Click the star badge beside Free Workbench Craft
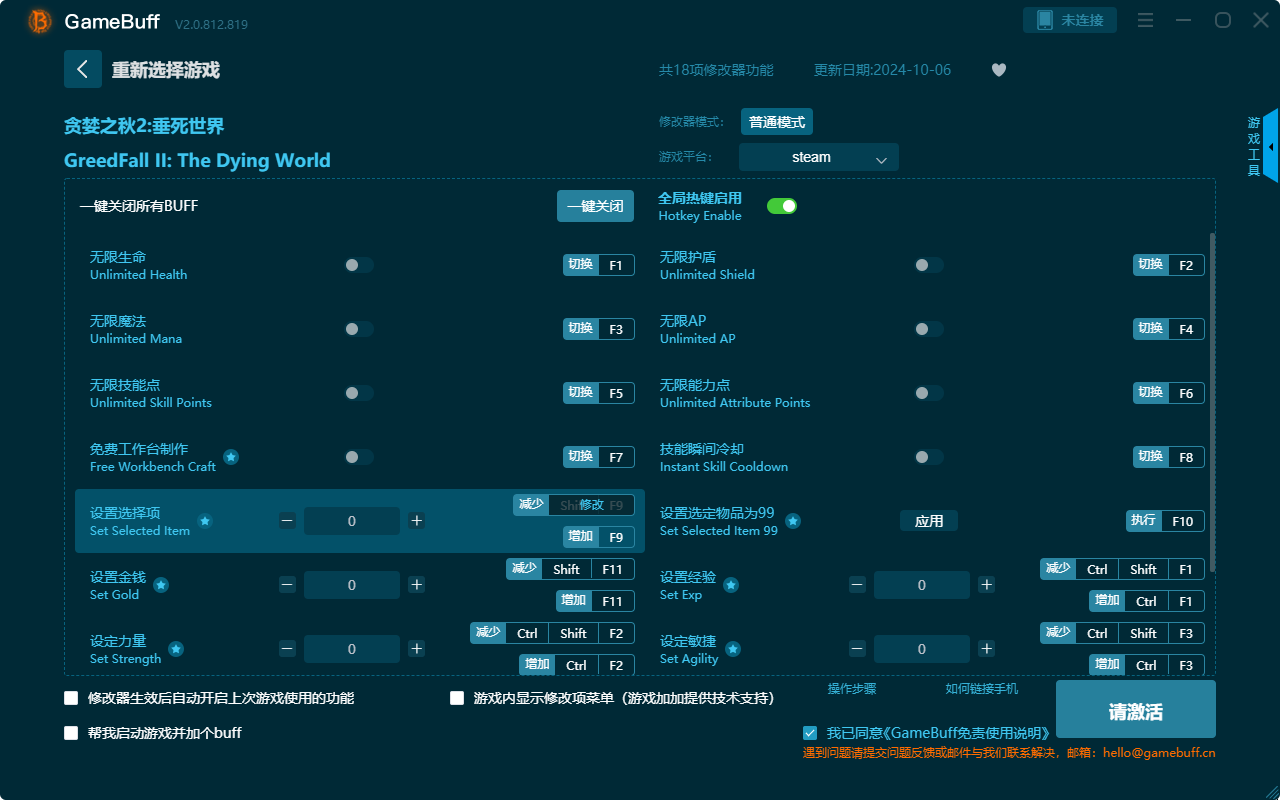The height and width of the screenshot is (800, 1280). click(x=231, y=457)
